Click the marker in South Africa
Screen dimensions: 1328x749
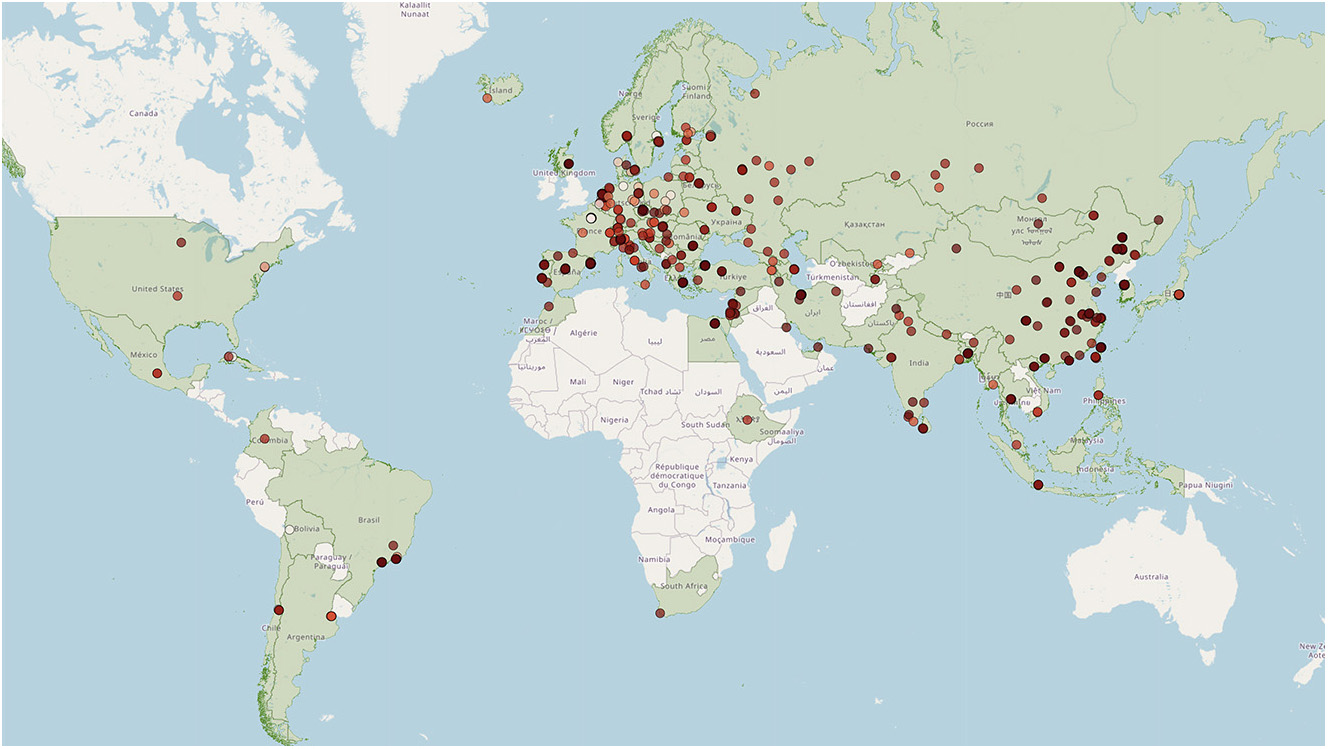click(660, 613)
